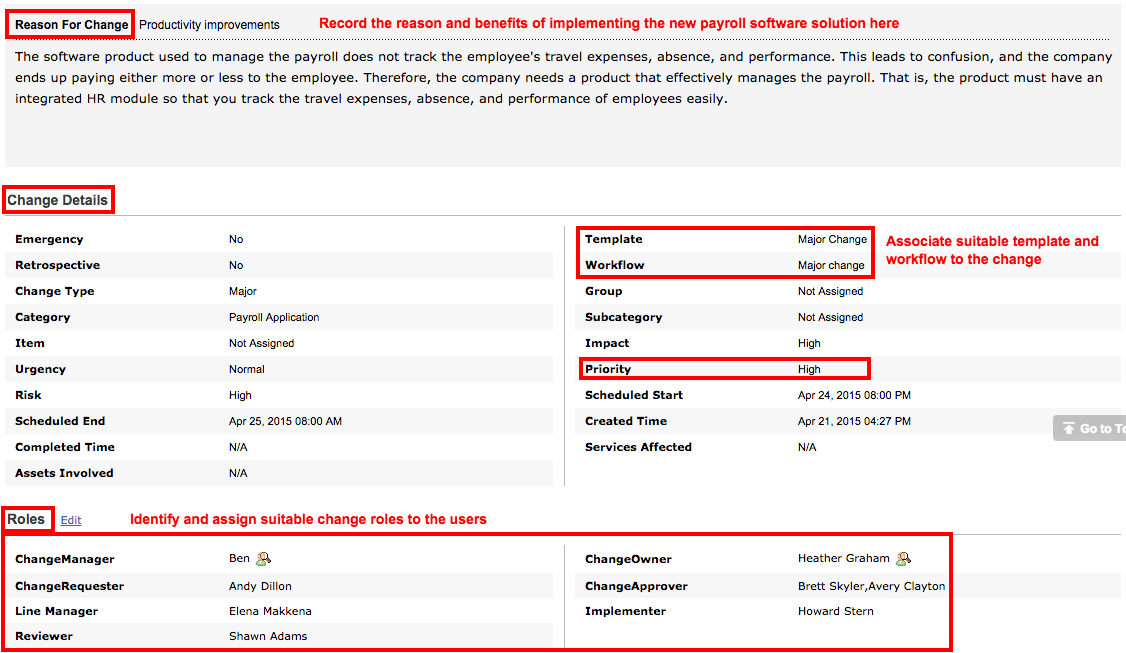Click the Assets Involved field label

[x=64, y=473]
